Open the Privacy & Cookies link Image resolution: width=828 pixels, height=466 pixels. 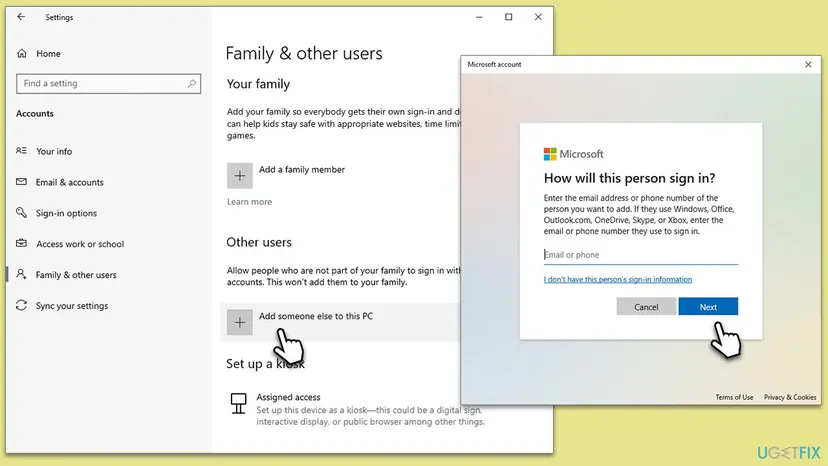point(790,397)
